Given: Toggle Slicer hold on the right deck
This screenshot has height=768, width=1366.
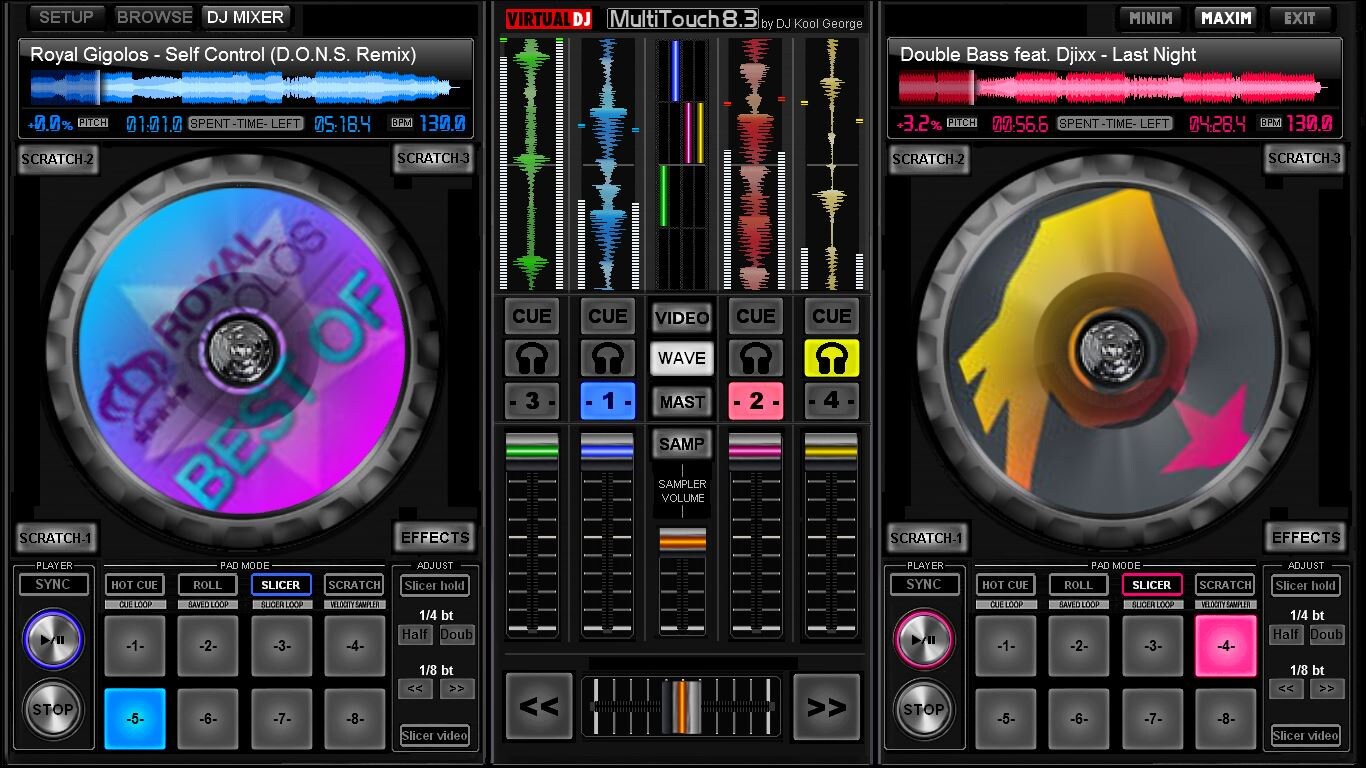Looking at the screenshot, I should pos(1305,586).
